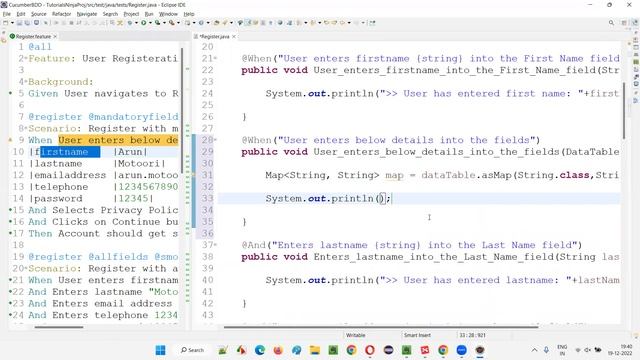Click the green Run button

(144, 23)
